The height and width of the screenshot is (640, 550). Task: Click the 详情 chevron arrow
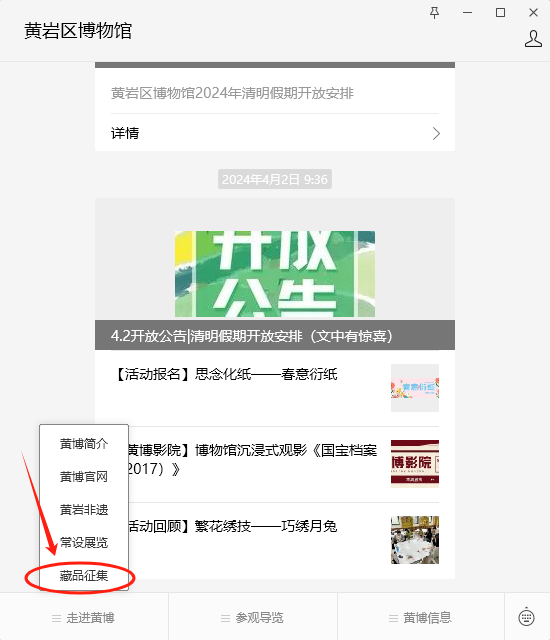(x=436, y=133)
